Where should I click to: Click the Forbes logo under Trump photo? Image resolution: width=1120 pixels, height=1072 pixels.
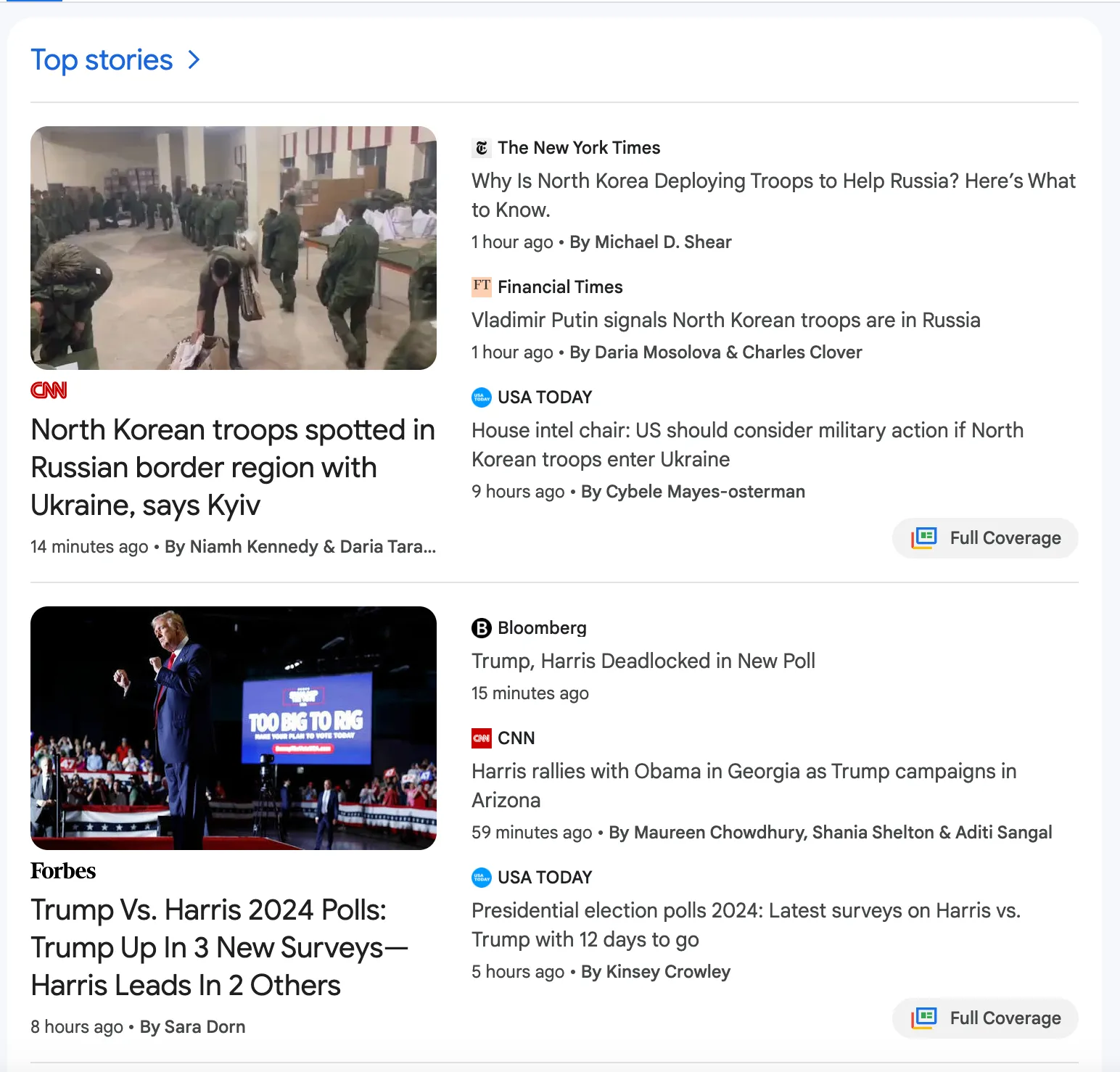(x=63, y=871)
